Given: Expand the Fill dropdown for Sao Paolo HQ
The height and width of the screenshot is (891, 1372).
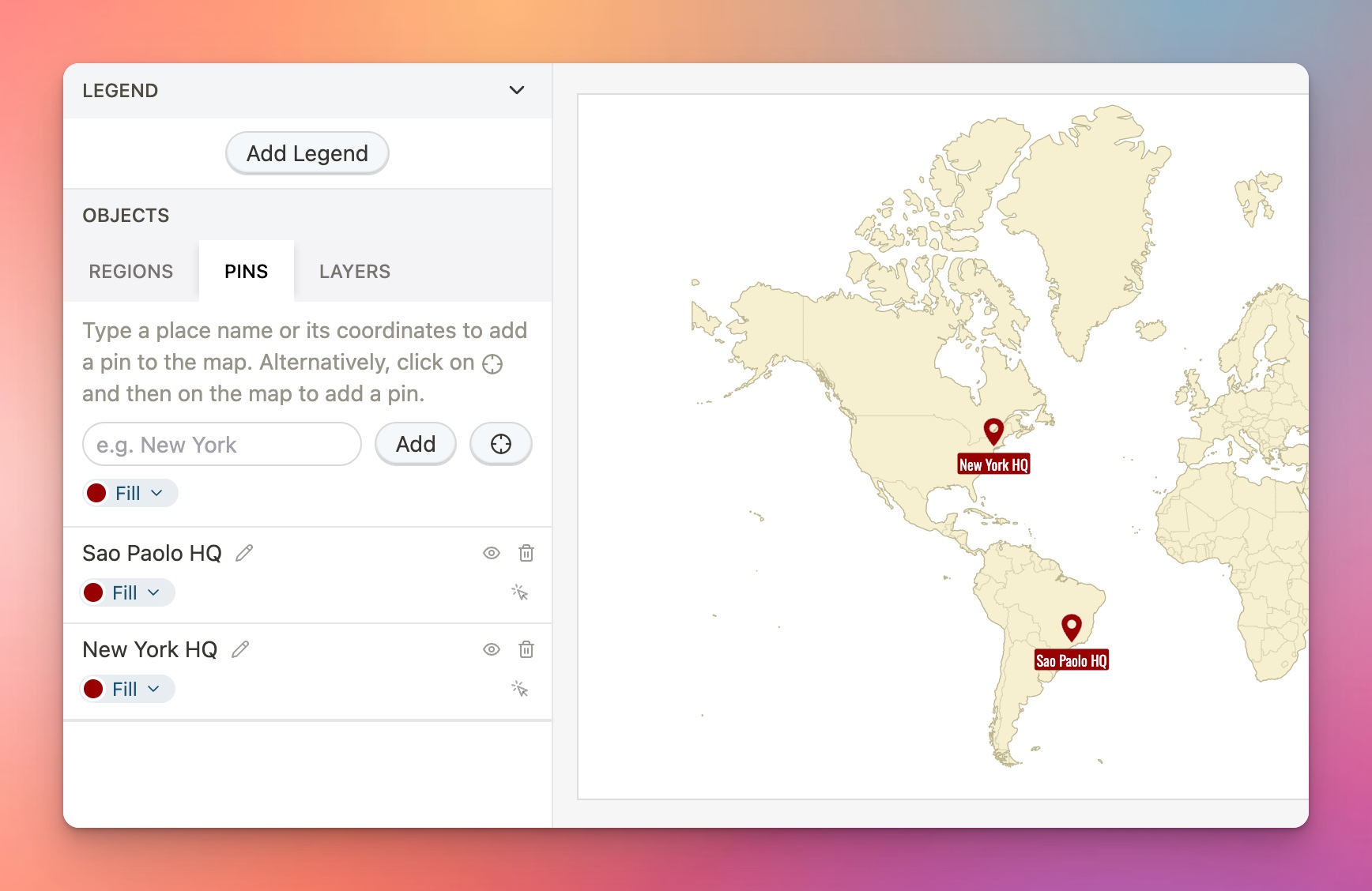Looking at the screenshot, I should pyautogui.click(x=126, y=592).
